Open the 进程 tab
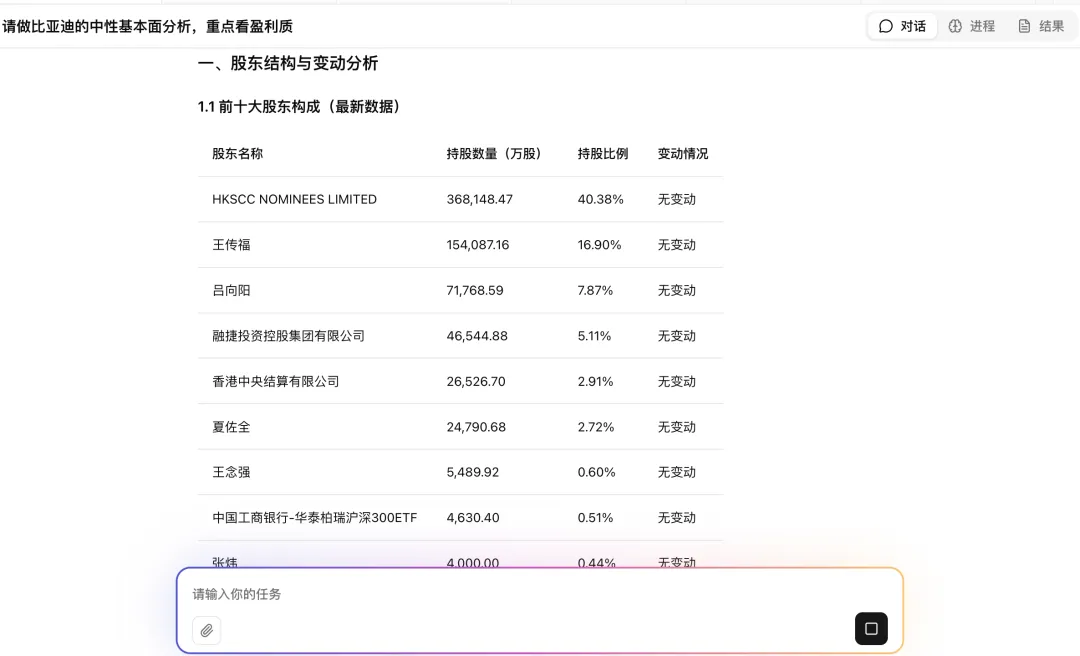 (972, 26)
